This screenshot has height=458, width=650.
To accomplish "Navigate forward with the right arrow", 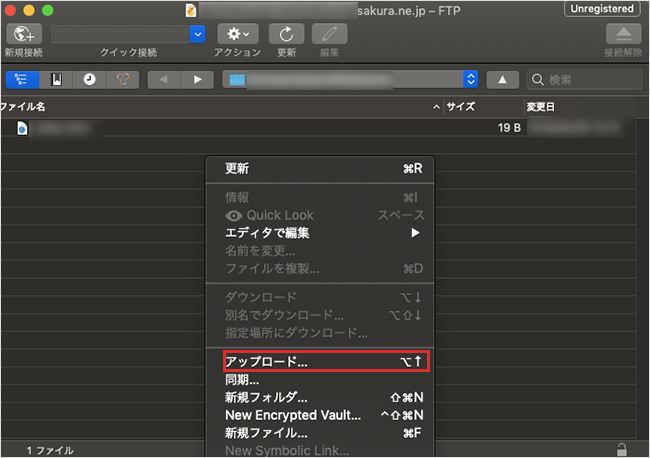I will point(197,79).
